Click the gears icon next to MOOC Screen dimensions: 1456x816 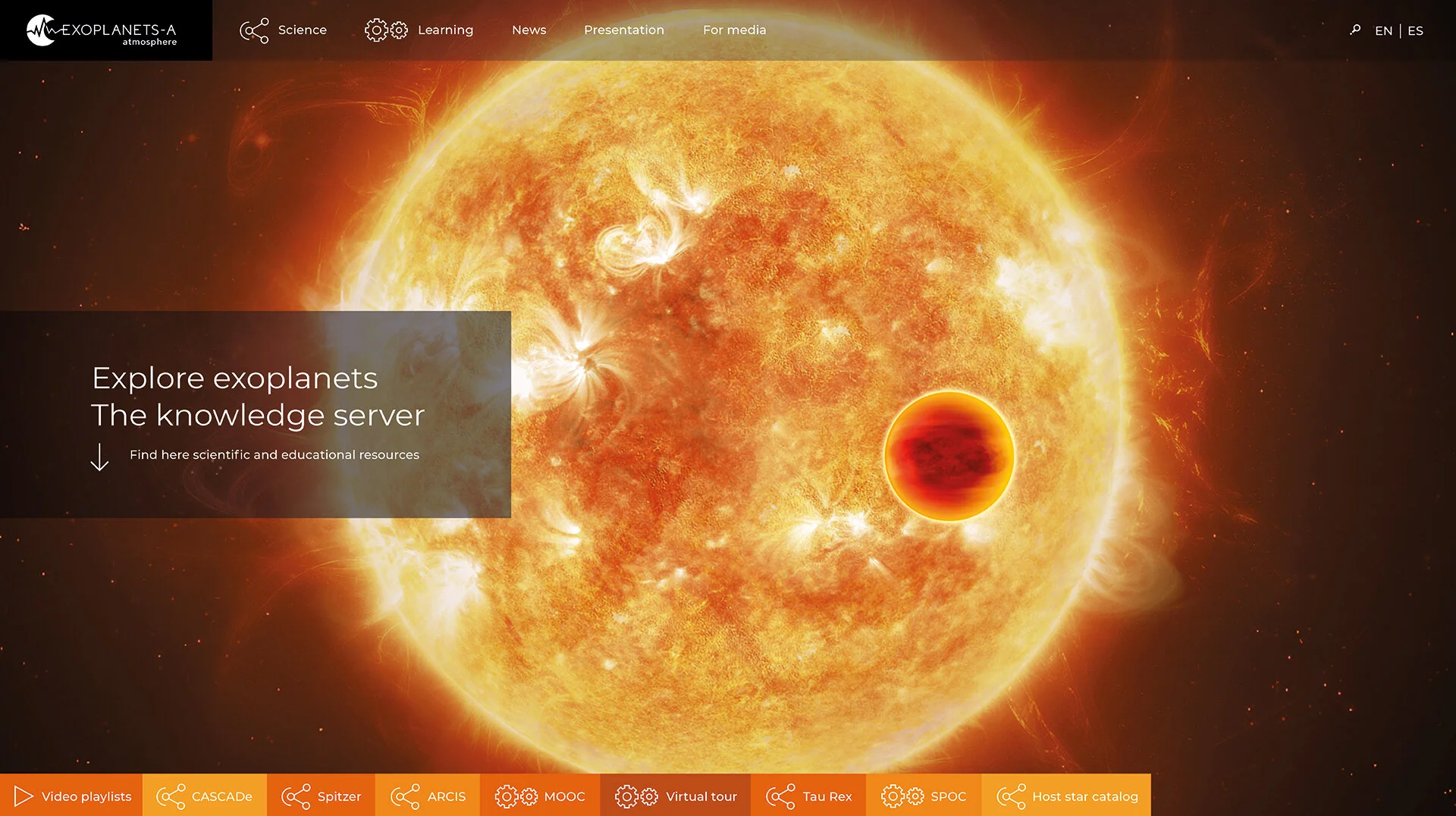[516, 796]
